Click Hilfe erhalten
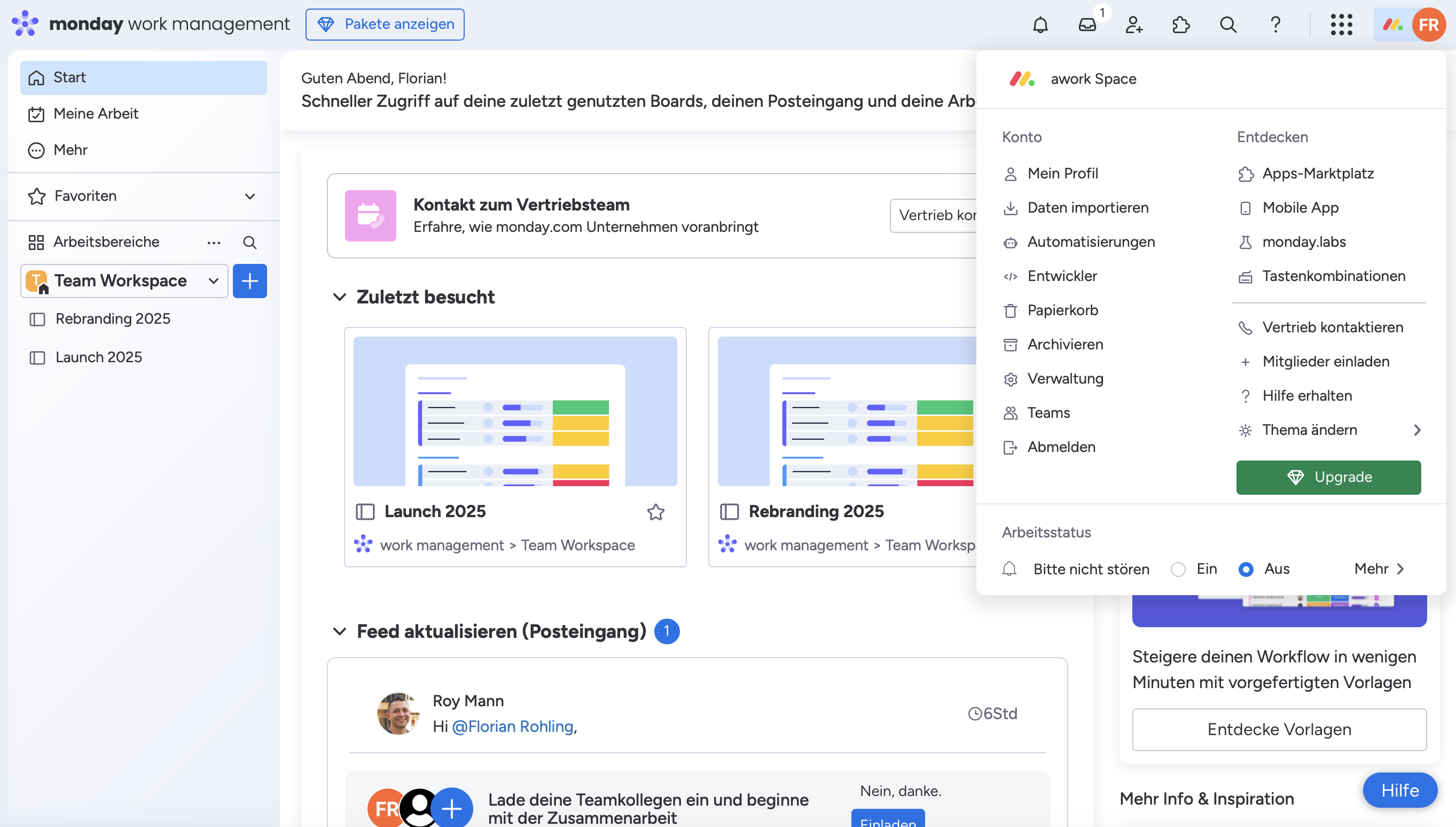The height and width of the screenshot is (827, 1456). coord(1295,396)
